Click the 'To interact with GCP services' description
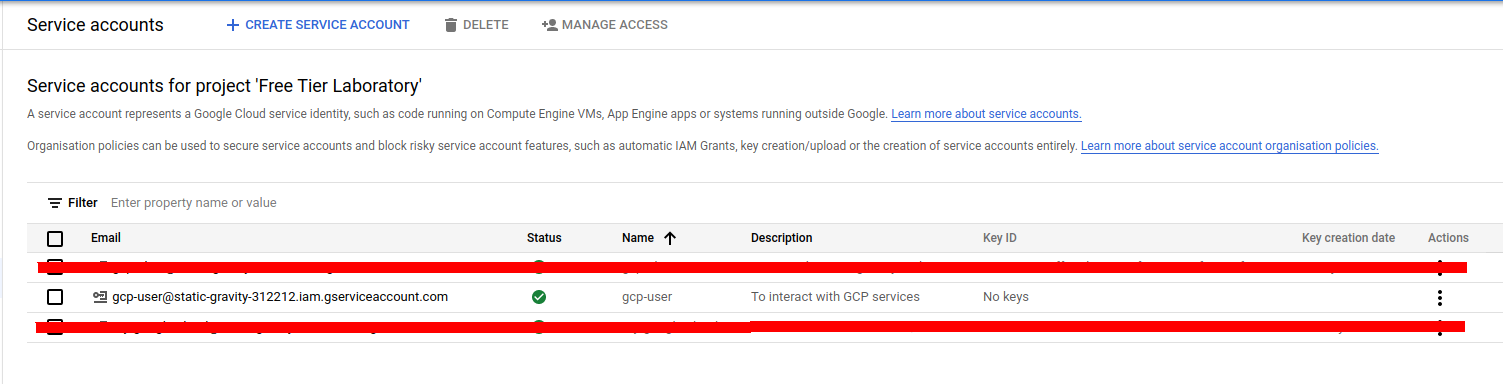 pos(835,297)
